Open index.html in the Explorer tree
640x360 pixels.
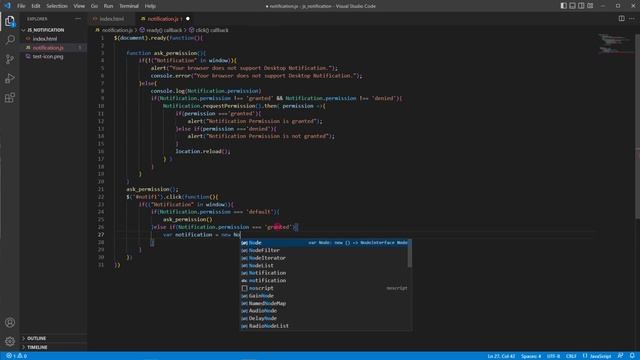(45, 39)
